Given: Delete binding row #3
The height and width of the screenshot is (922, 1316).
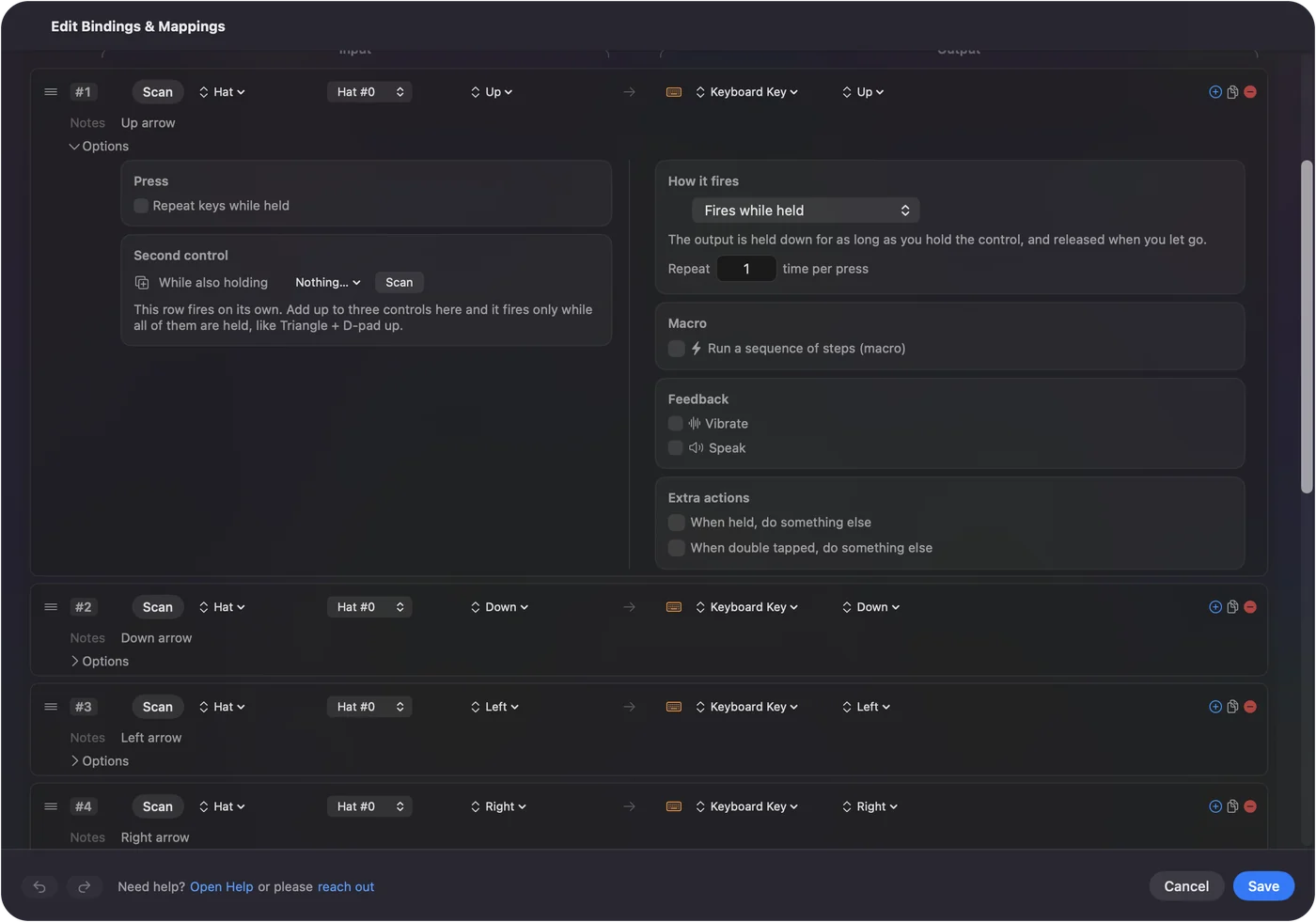Looking at the screenshot, I should coord(1250,707).
